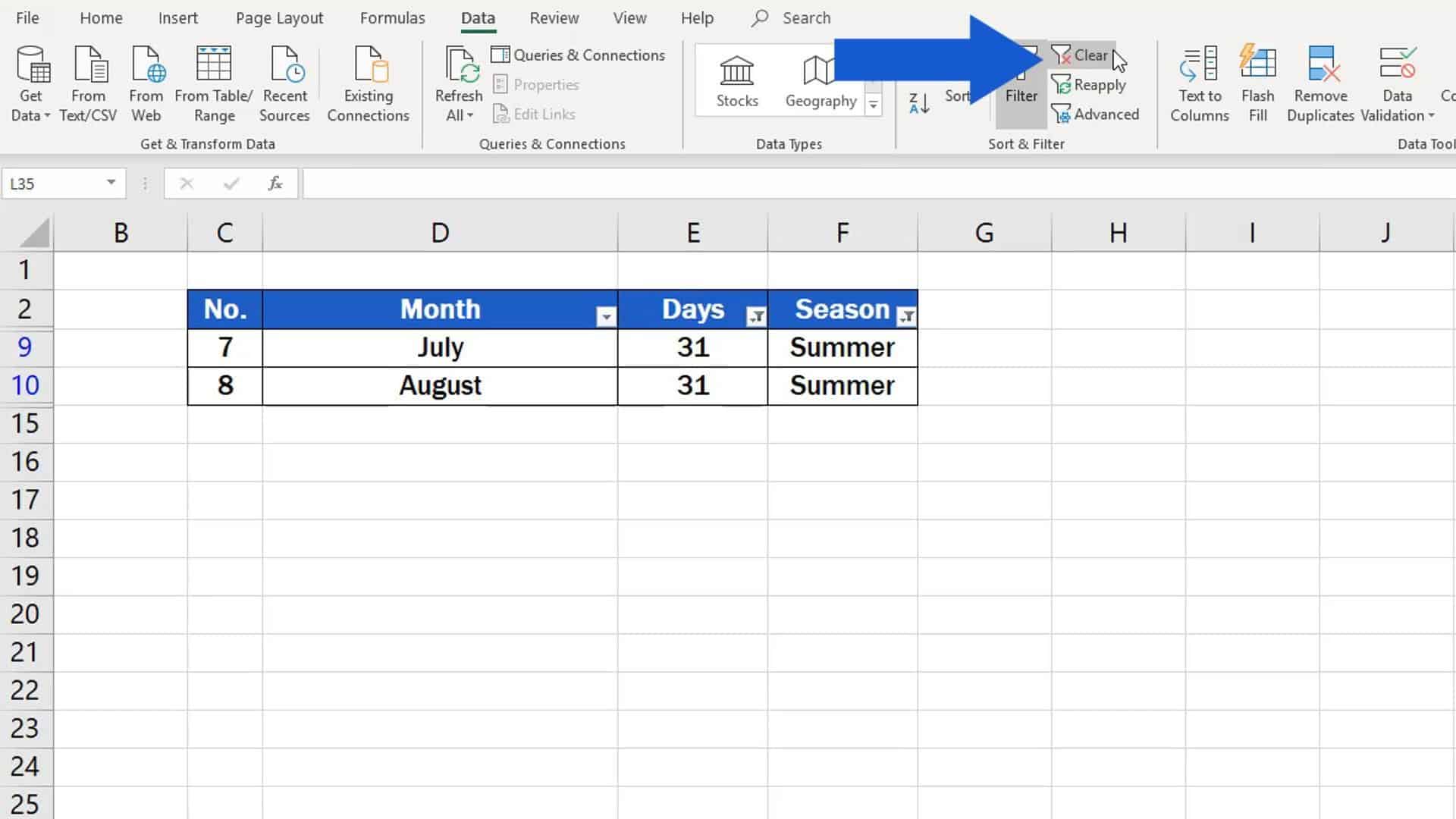Select the Geography data type
Image resolution: width=1456 pixels, height=819 pixels.
point(821,82)
